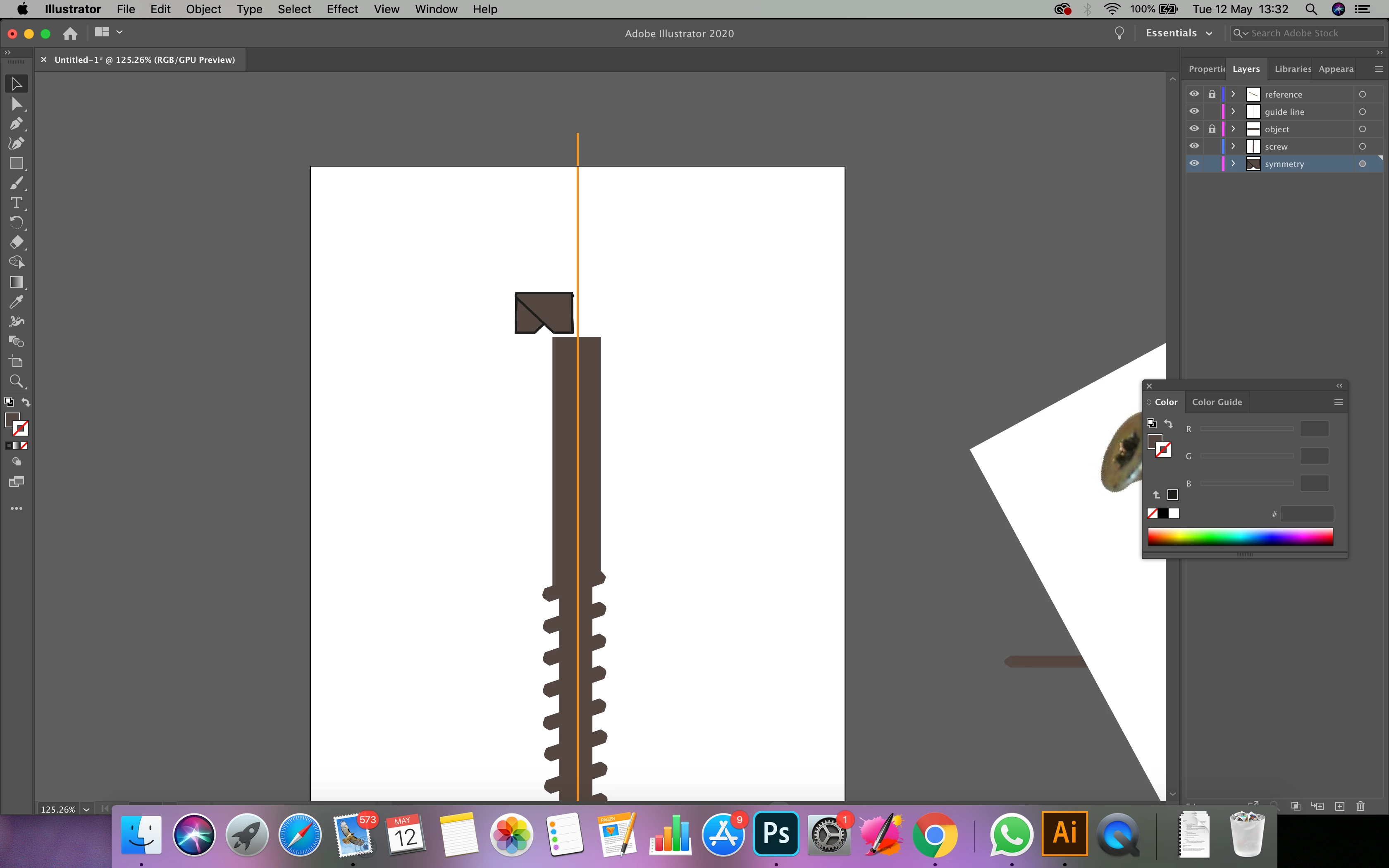Expand the symmetry layer contents
The image size is (1389, 868).
(1233, 164)
